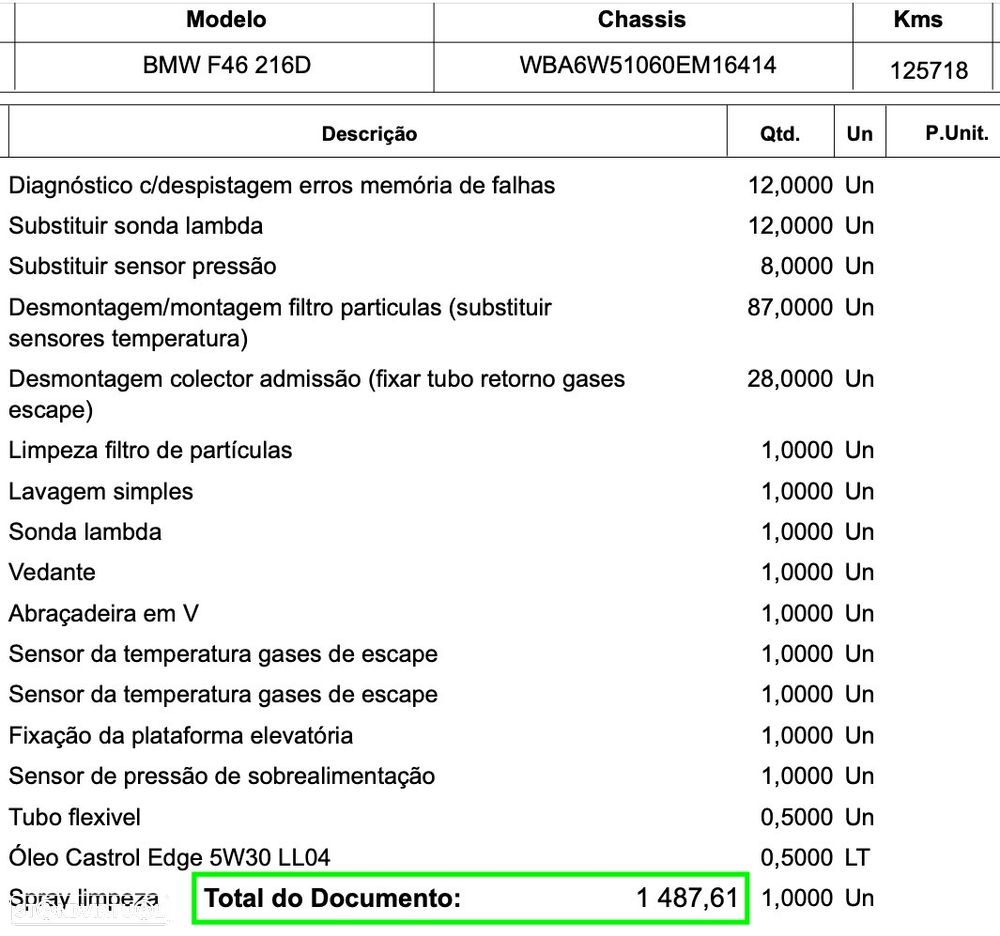Select the model value BMW F46 216D
1000x936 pixels.
click(226, 65)
